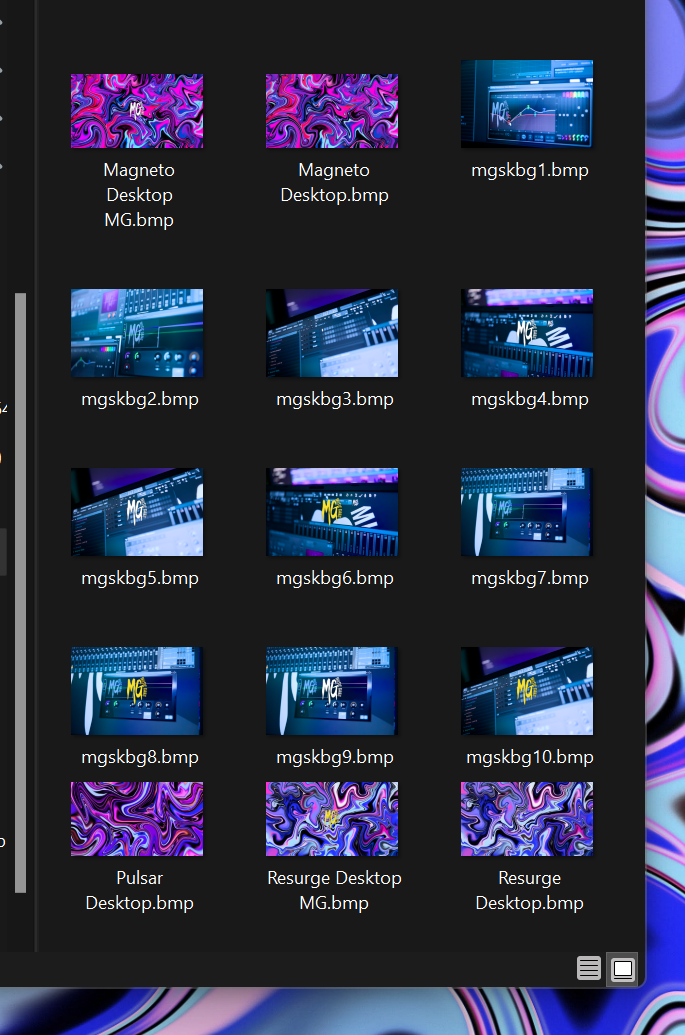Pick the mgskbg6.bmp thumbnail
Viewport: 685px width, 1035px height.
[x=332, y=512]
